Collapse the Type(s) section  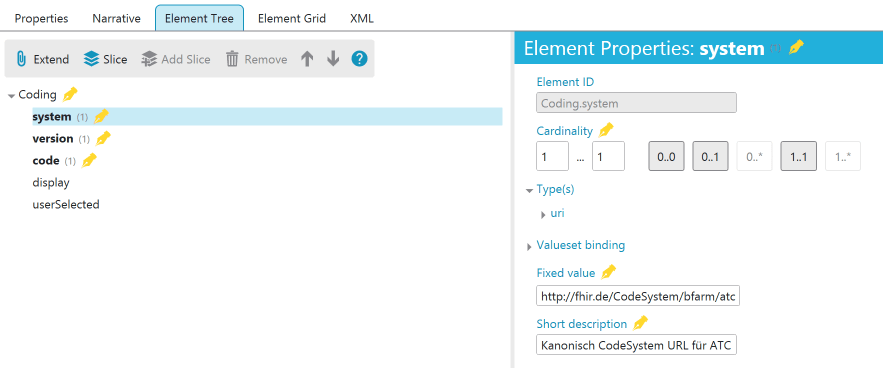click(529, 190)
